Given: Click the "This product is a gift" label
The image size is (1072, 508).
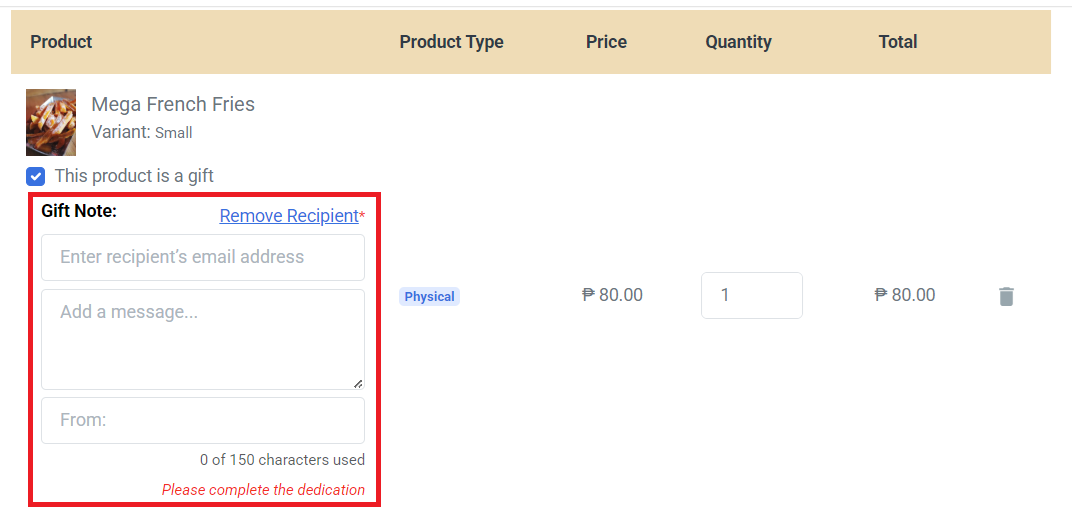Looking at the screenshot, I should pos(134,176).
